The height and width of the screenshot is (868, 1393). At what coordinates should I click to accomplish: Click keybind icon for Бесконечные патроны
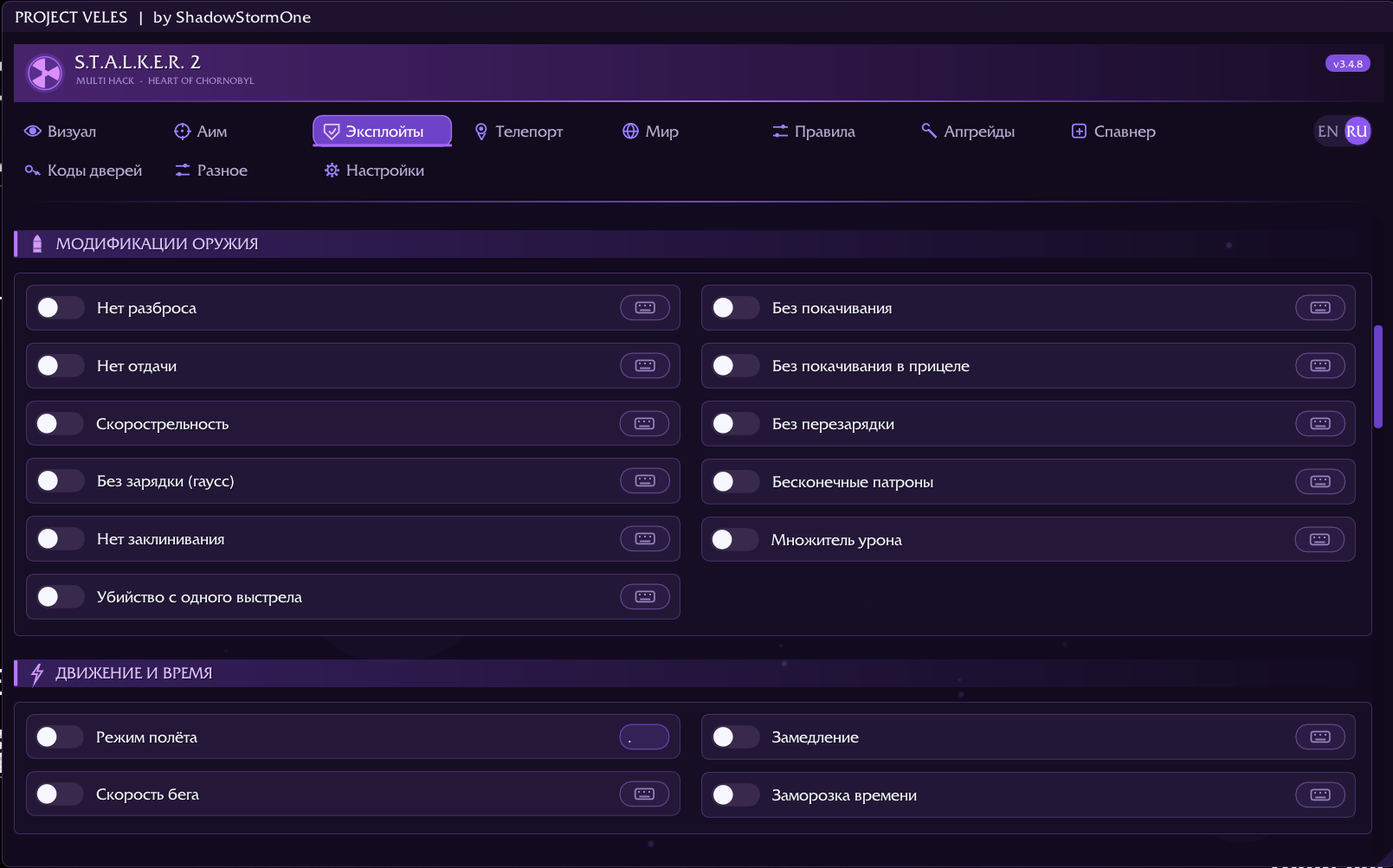coord(1320,482)
